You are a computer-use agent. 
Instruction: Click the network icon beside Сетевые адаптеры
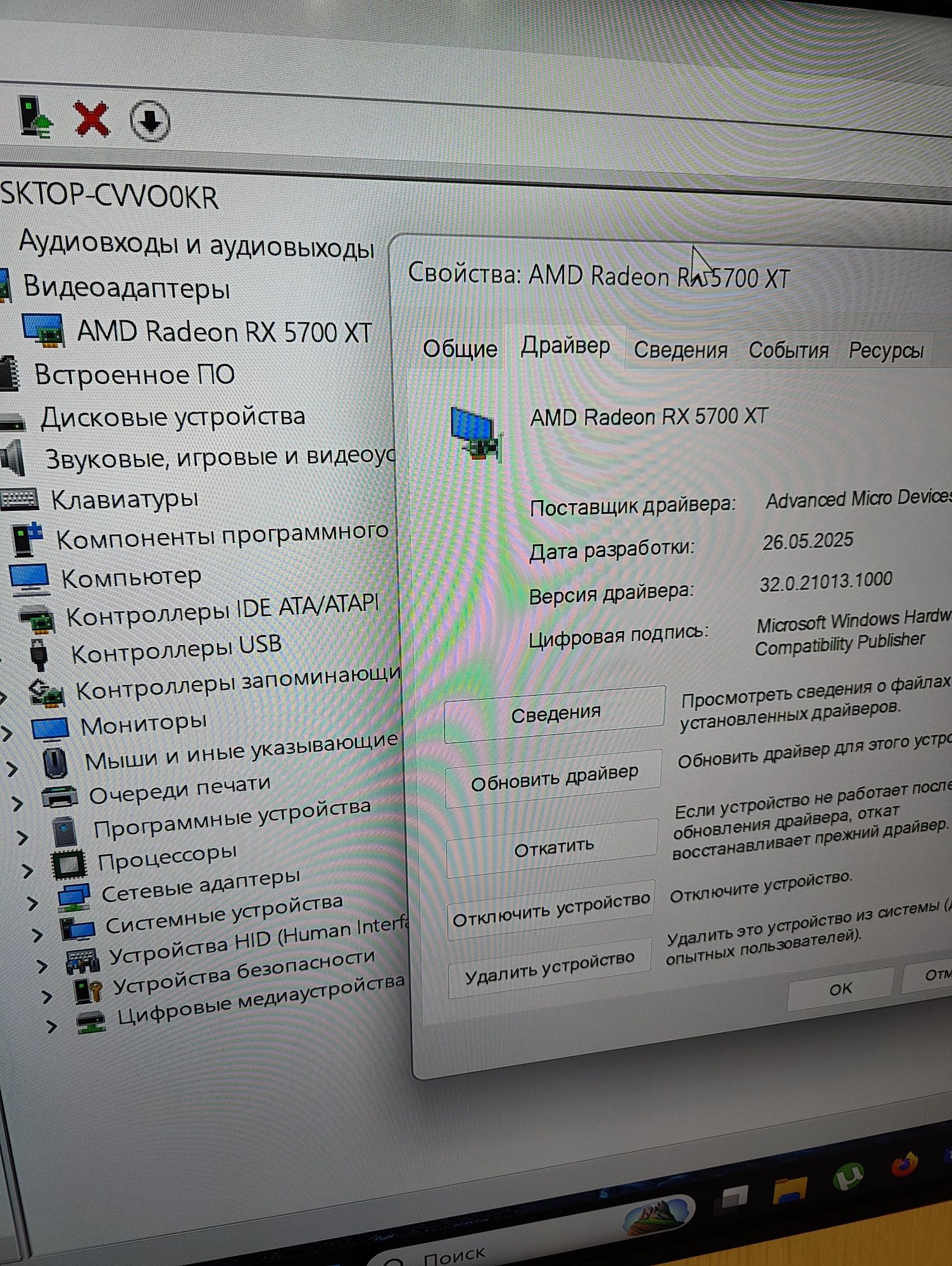74,898
